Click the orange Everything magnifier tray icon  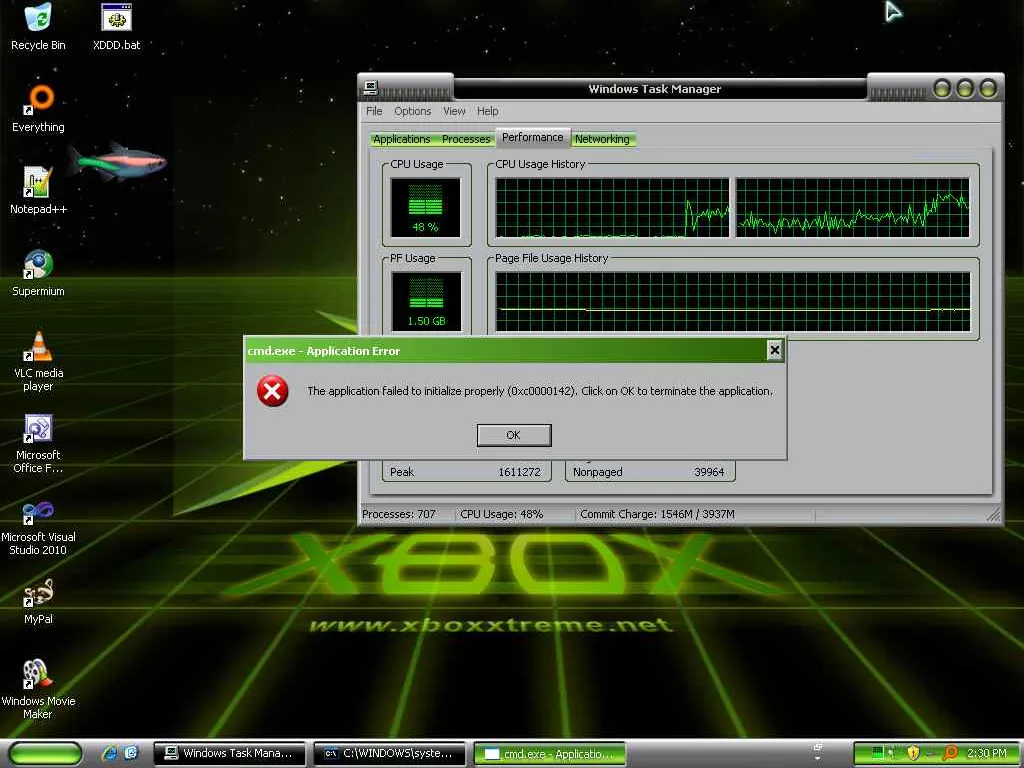pyautogui.click(x=950, y=753)
